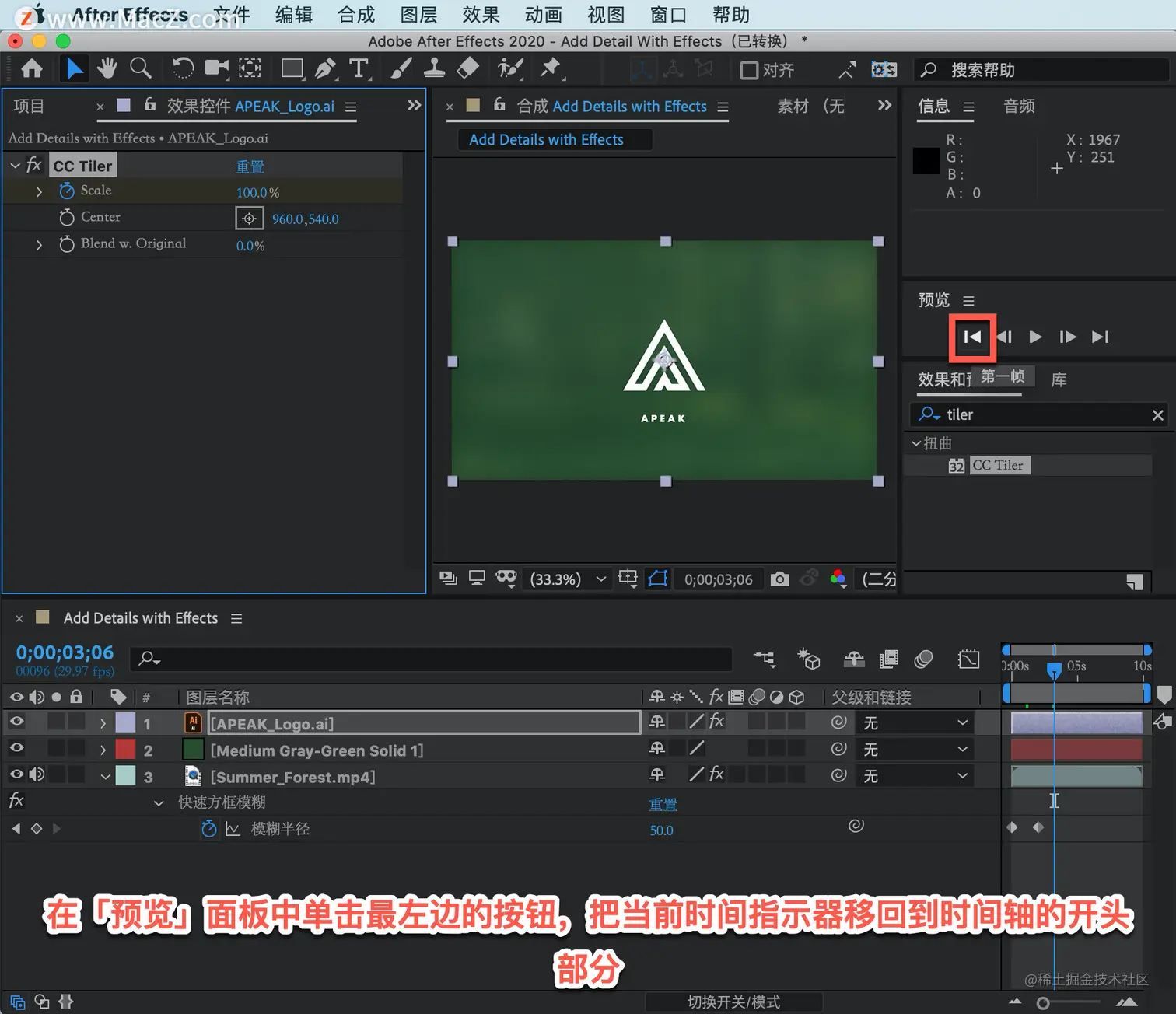Toggle the region of interest icon
This screenshot has width=1176, height=1014.
tap(628, 579)
